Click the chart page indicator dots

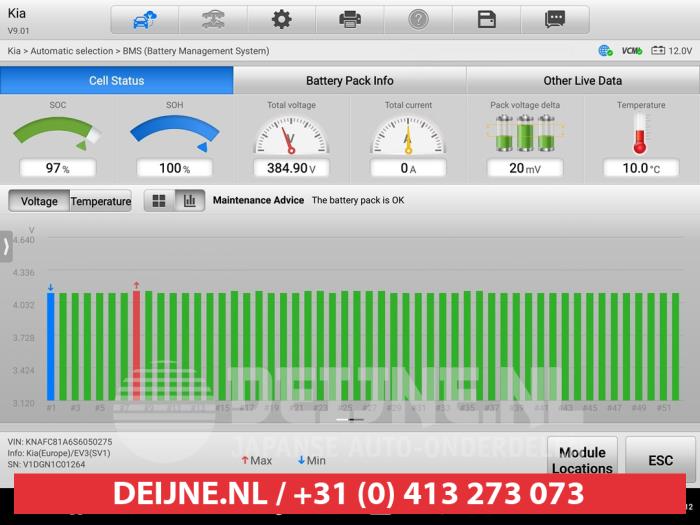tap(350, 420)
